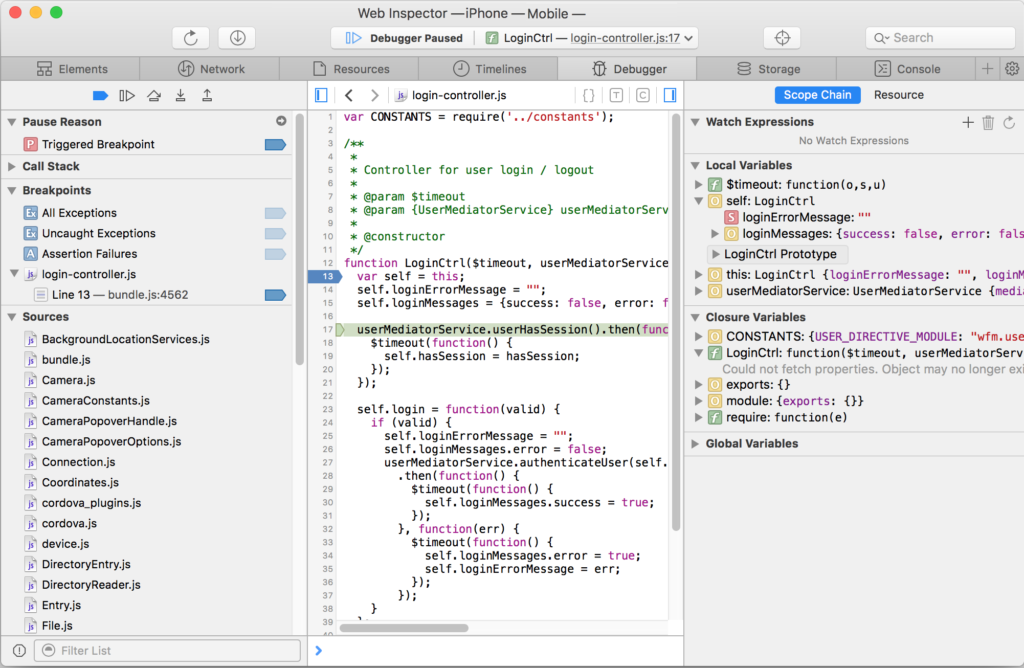Expand the Global Variables section

(695, 444)
